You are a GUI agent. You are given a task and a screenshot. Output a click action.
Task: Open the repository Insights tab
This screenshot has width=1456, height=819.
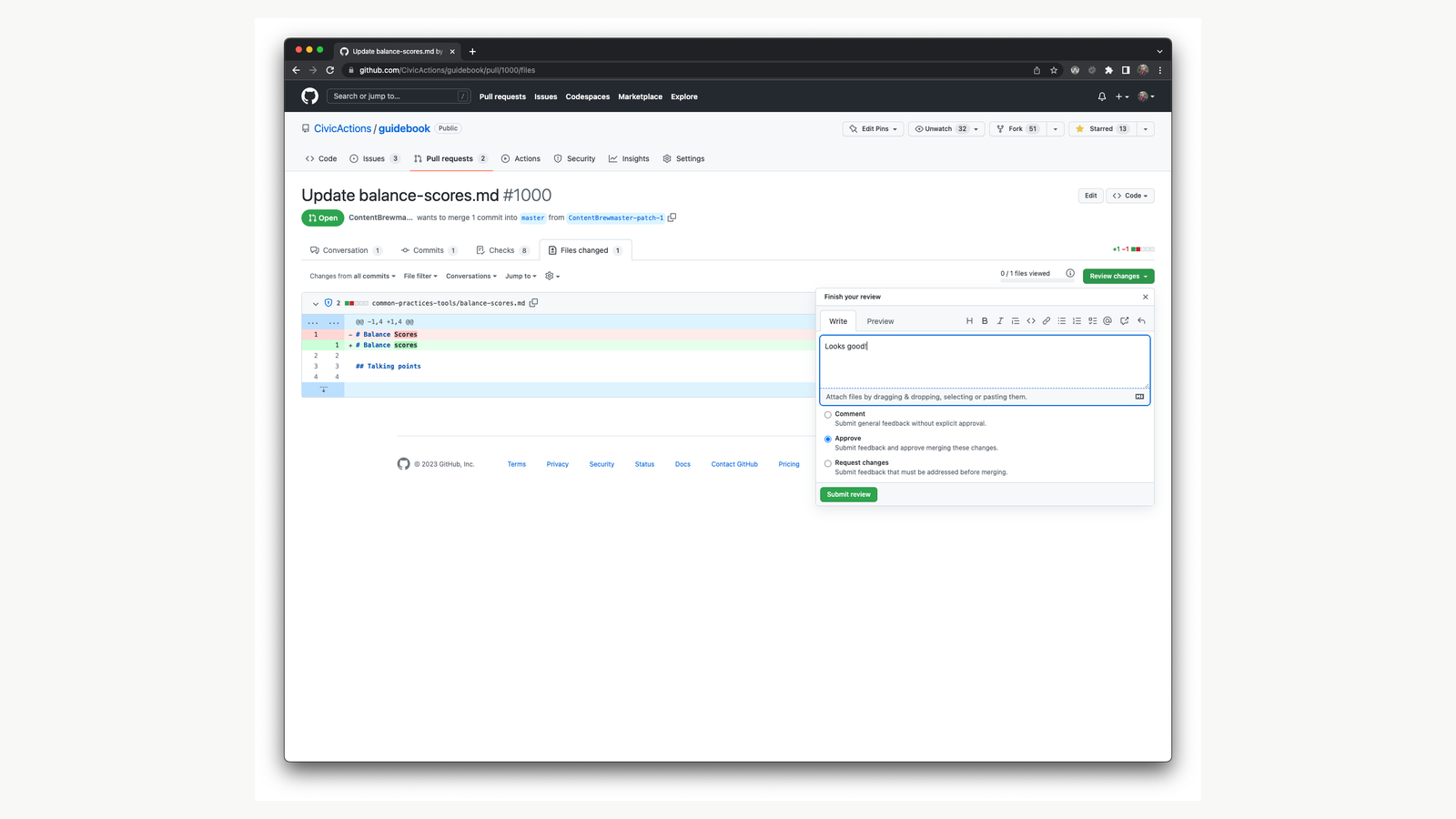629,158
